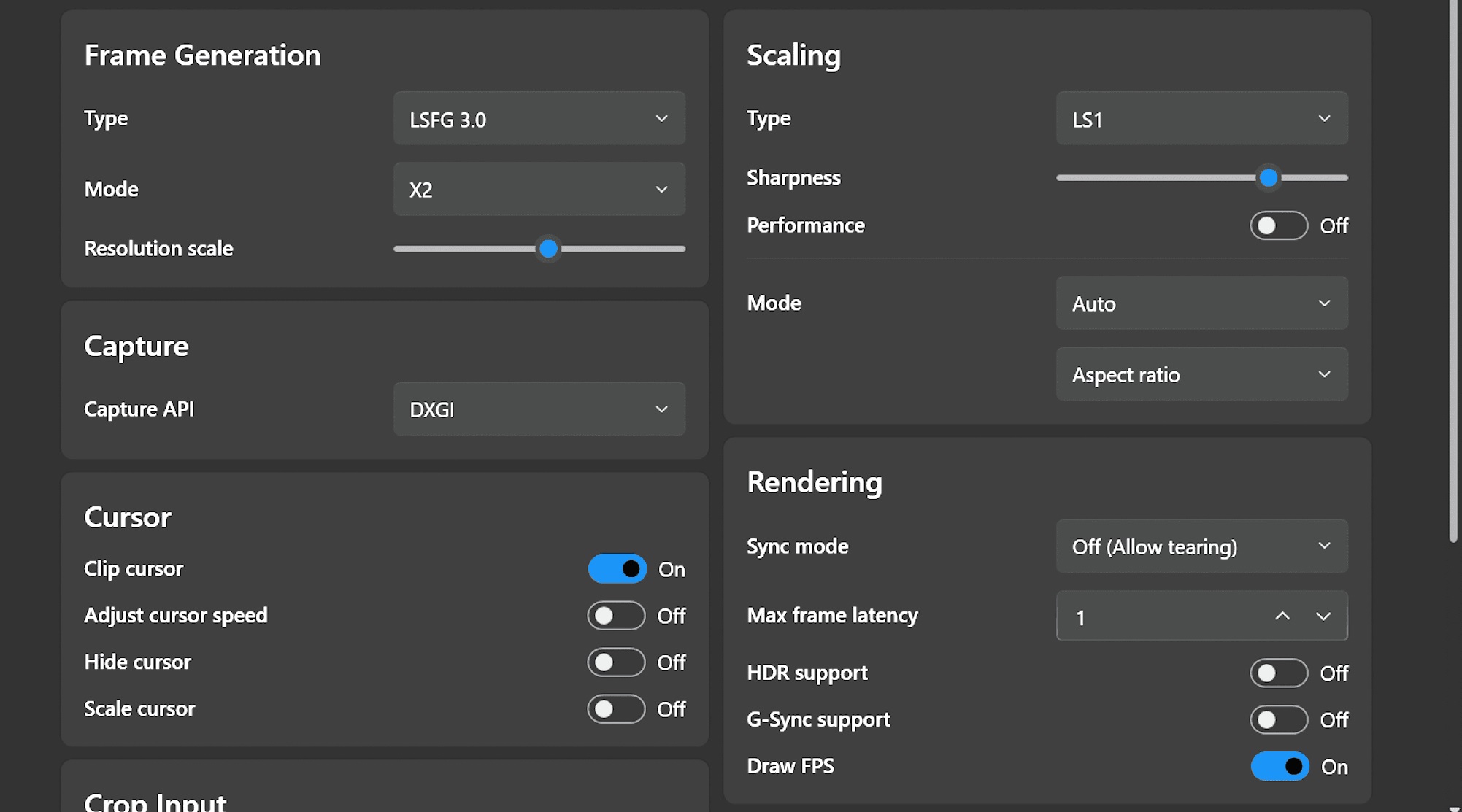The image size is (1462, 812).
Task: Open Frame Generation Type dropdown LSFG 3.0
Action: [539, 119]
